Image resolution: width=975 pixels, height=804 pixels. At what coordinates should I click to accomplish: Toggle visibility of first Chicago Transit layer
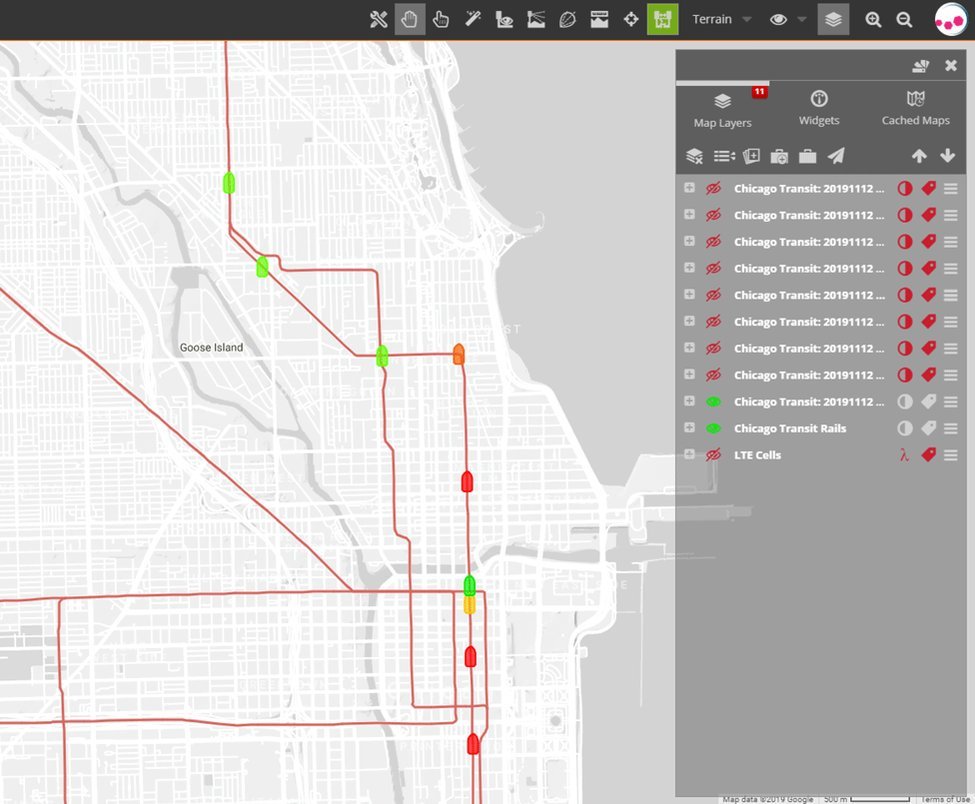pyautogui.click(x=713, y=188)
